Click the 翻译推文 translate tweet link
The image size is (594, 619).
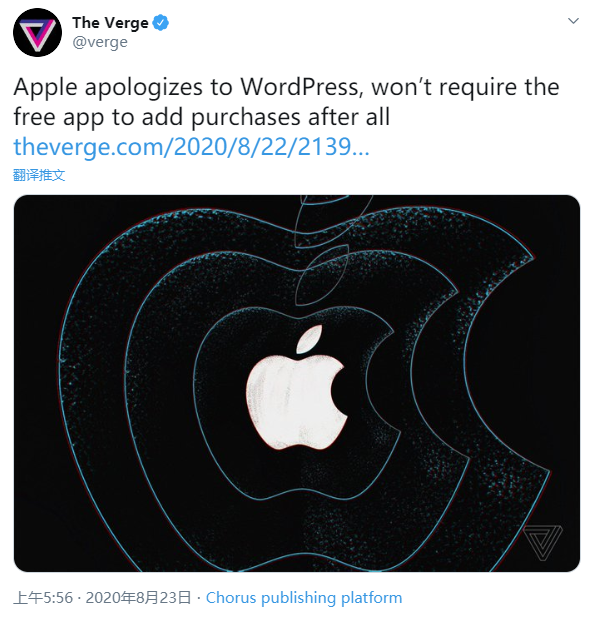coord(39,175)
